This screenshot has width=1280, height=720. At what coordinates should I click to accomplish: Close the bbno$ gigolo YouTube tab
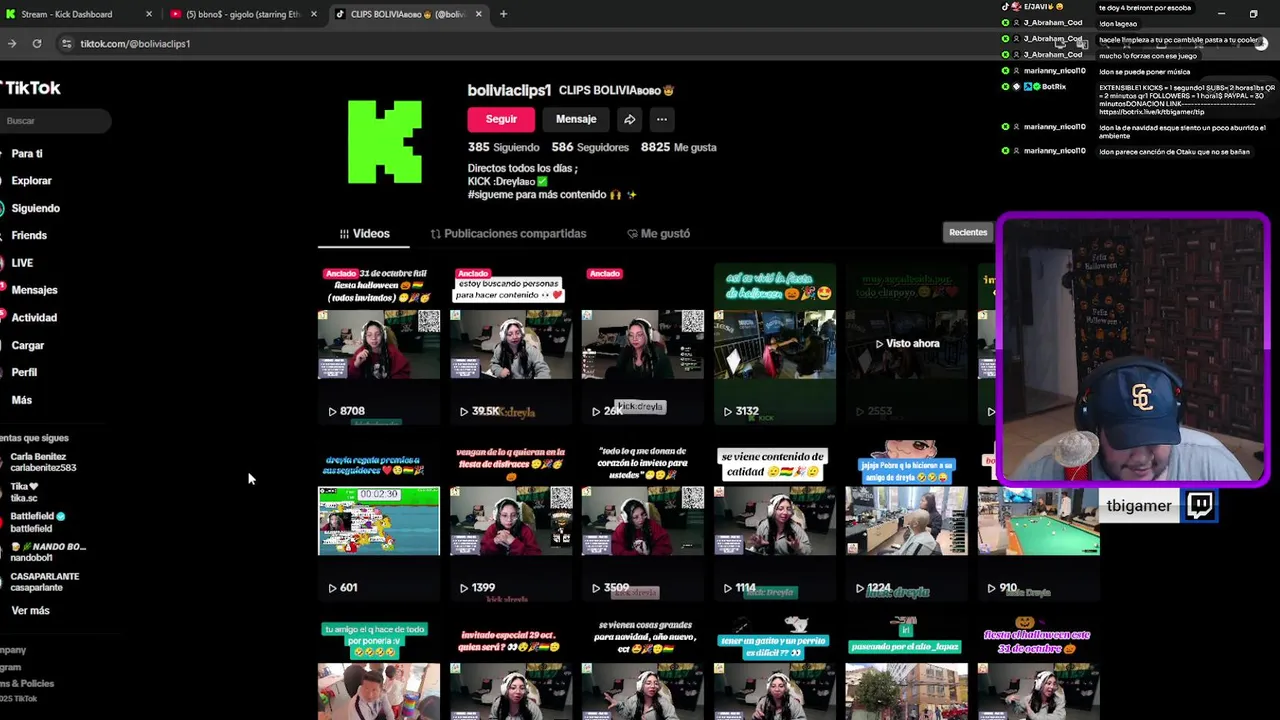pos(314,14)
